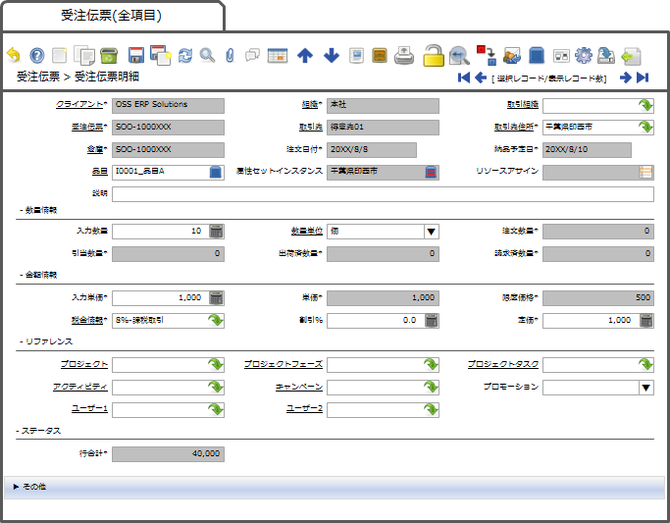This screenshot has height=523, width=670.
Task: Go to next record blue right arrow
Action: click(x=626, y=78)
